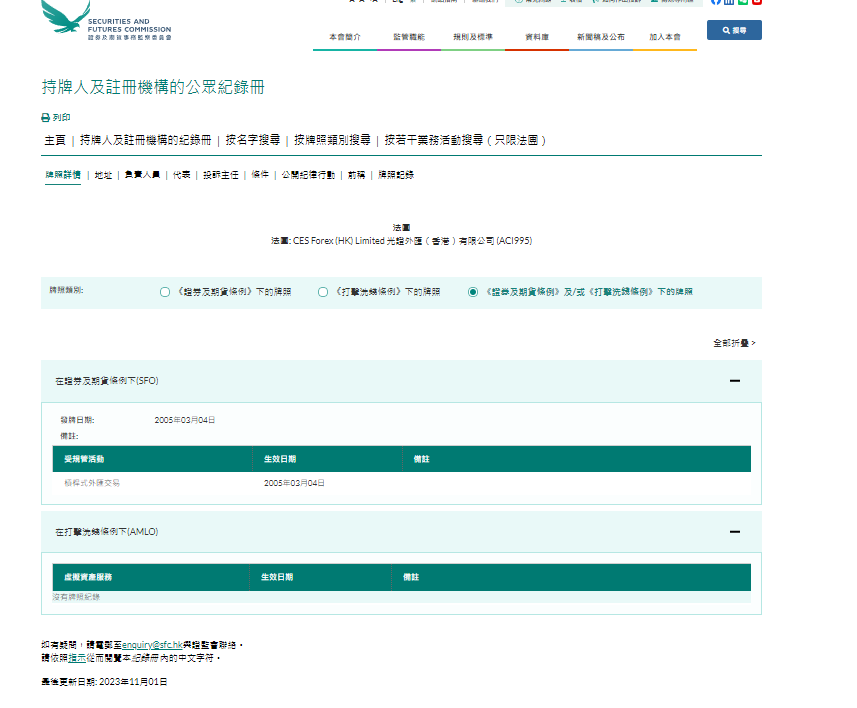The height and width of the screenshot is (708, 857).
Task: Click the 牌照類別: label
Action: [x=66, y=290]
